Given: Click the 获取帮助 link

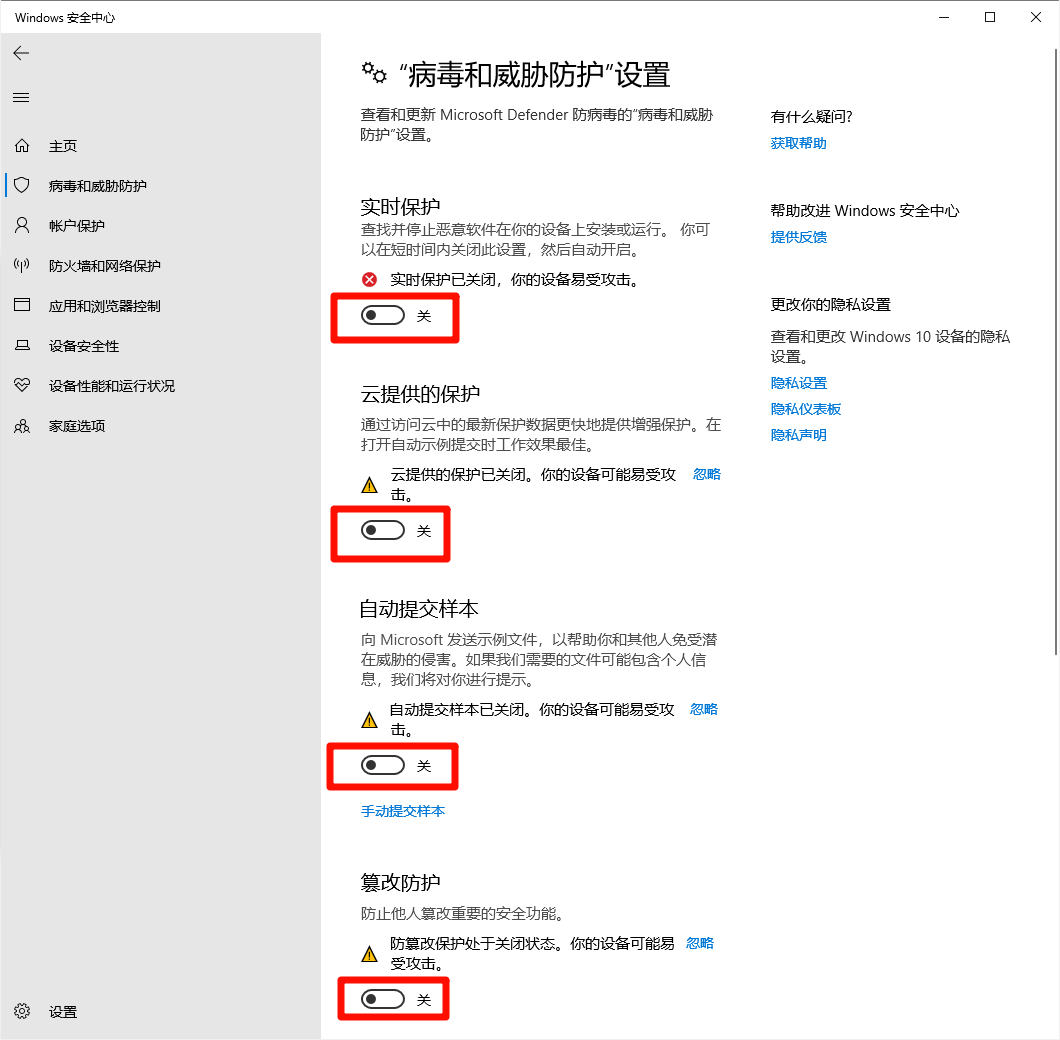Looking at the screenshot, I should [x=798, y=143].
